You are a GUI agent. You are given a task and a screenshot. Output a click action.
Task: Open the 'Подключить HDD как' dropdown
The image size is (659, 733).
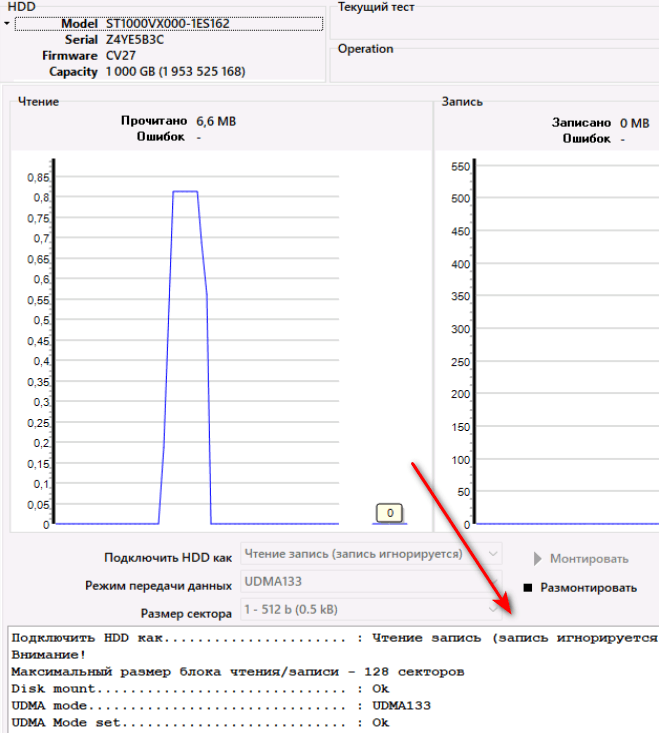[372, 554]
